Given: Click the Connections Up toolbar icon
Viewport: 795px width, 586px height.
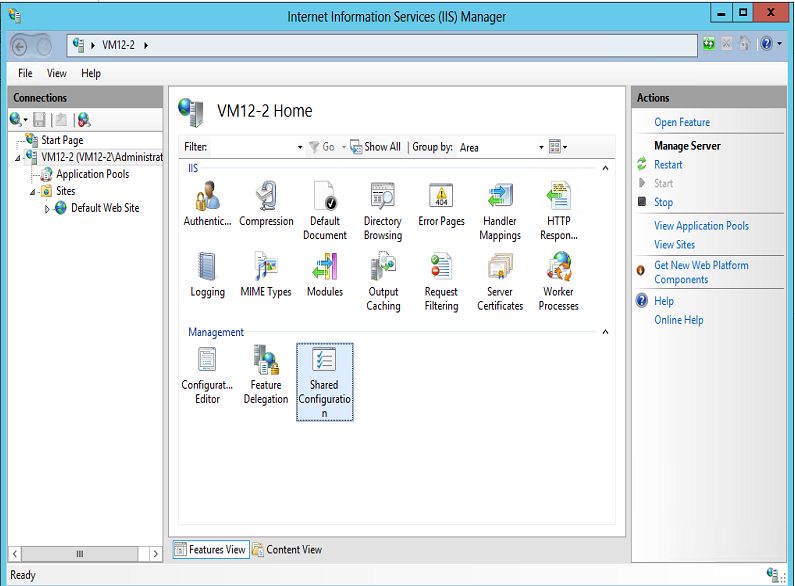Looking at the screenshot, I should (x=61, y=120).
